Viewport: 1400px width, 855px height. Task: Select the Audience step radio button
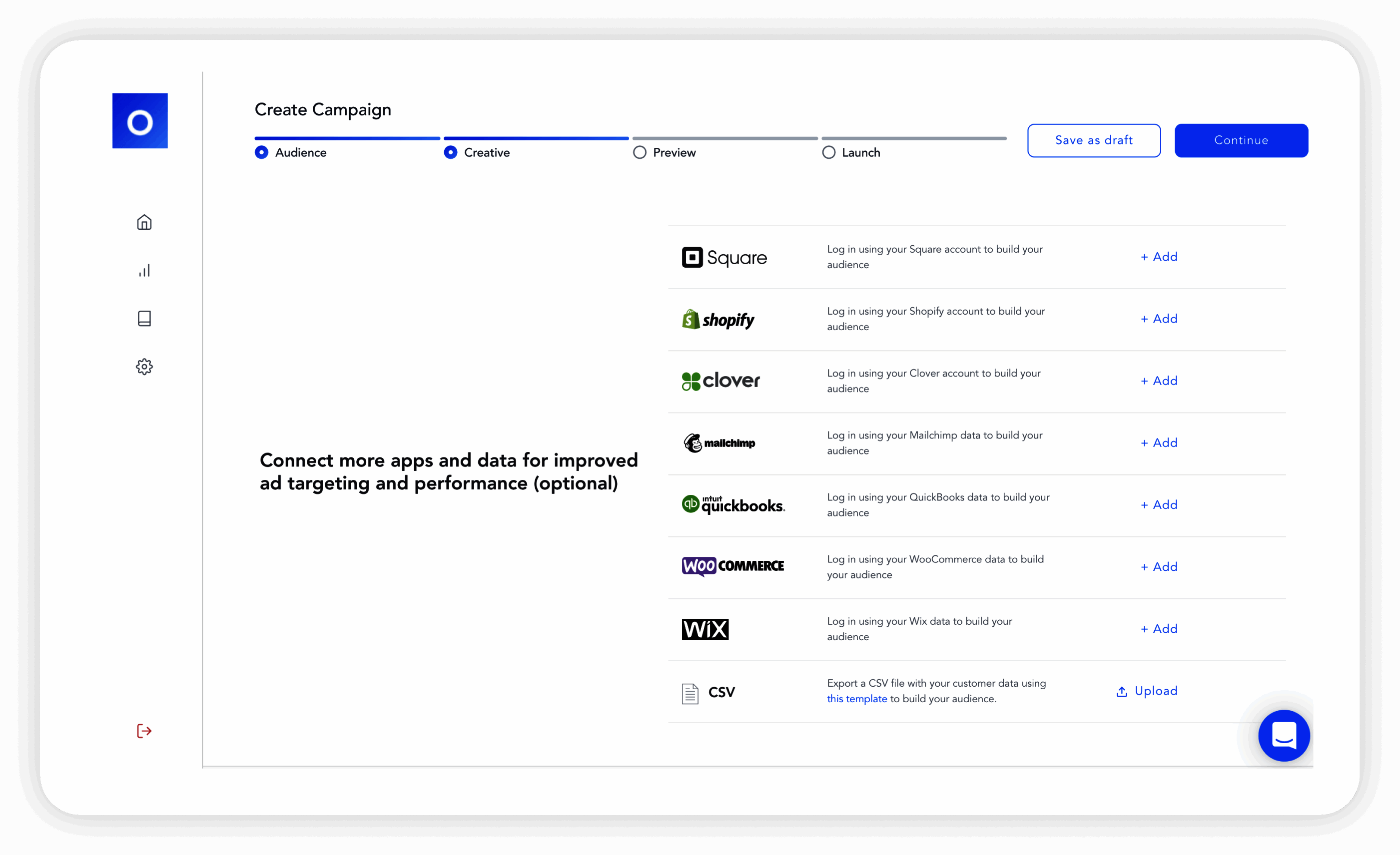pyautogui.click(x=261, y=152)
